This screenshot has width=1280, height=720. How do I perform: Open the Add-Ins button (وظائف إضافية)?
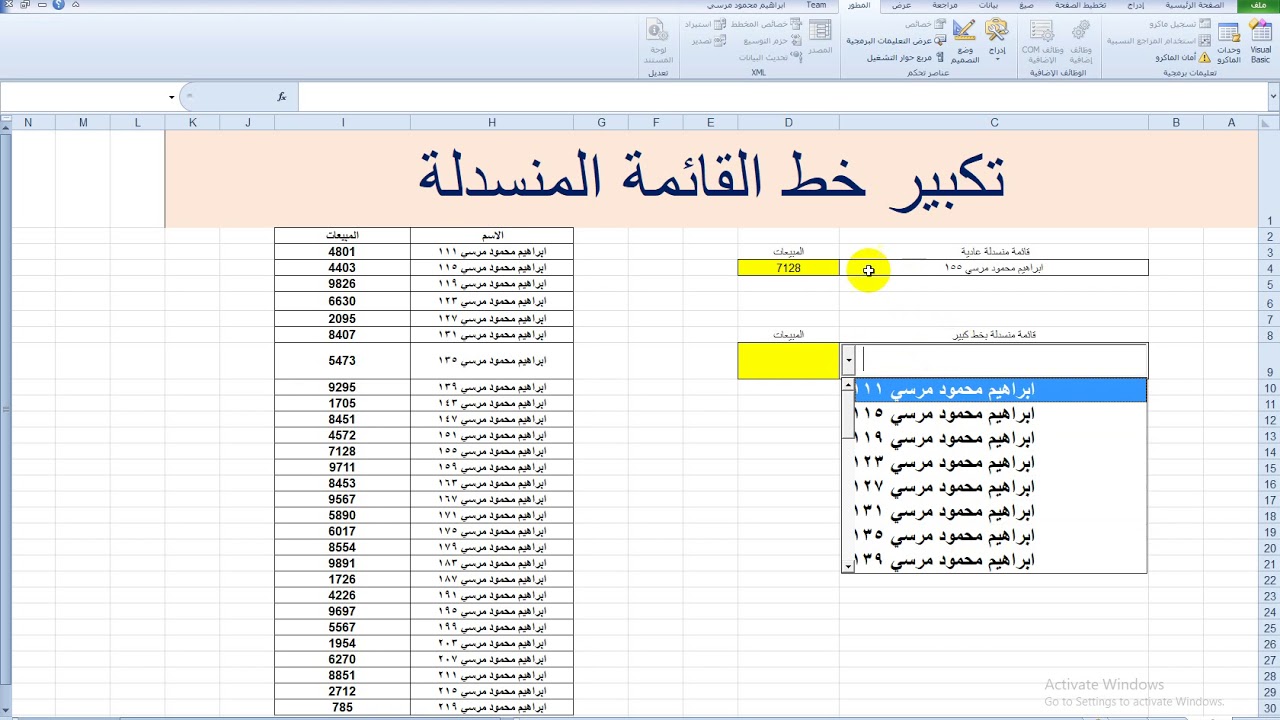tap(1081, 40)
